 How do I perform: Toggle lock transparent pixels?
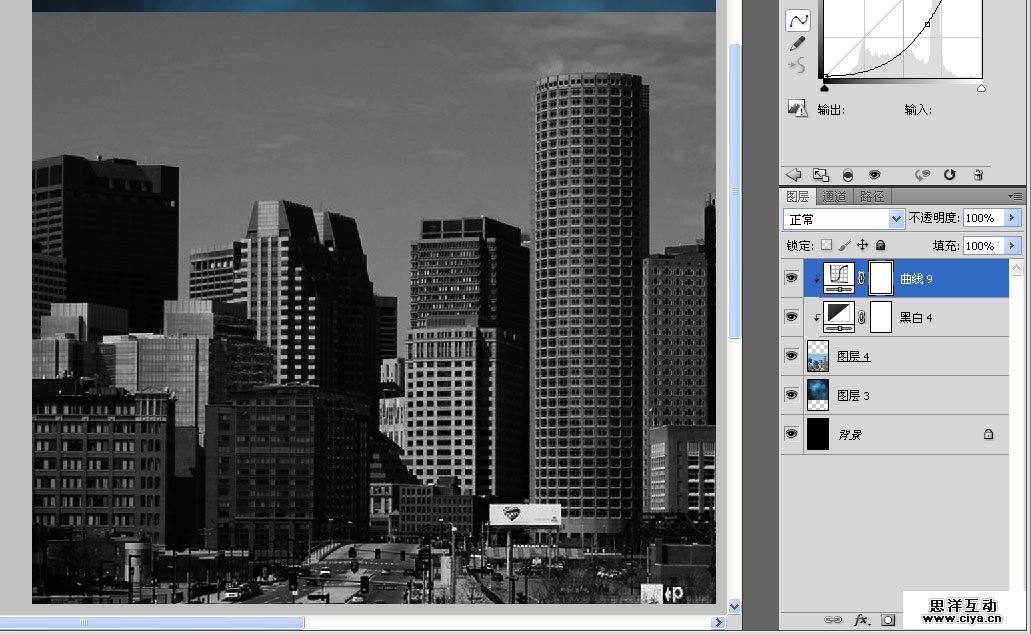[x=826, y=245]
